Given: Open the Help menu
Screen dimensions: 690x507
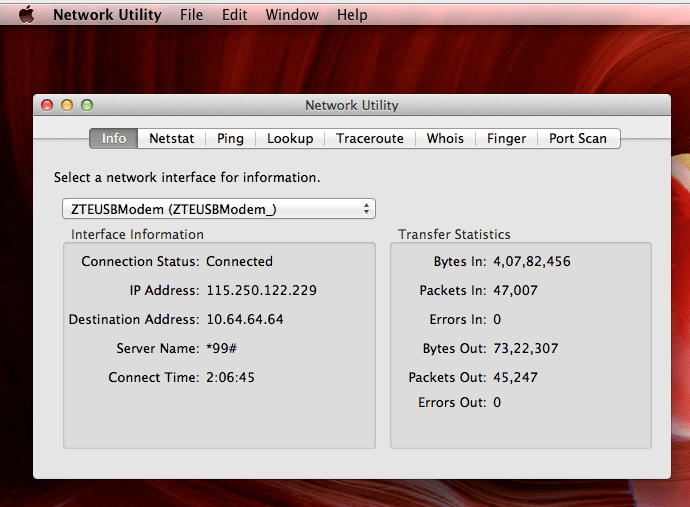Looking at the screenshot, I should pos(352,15).
